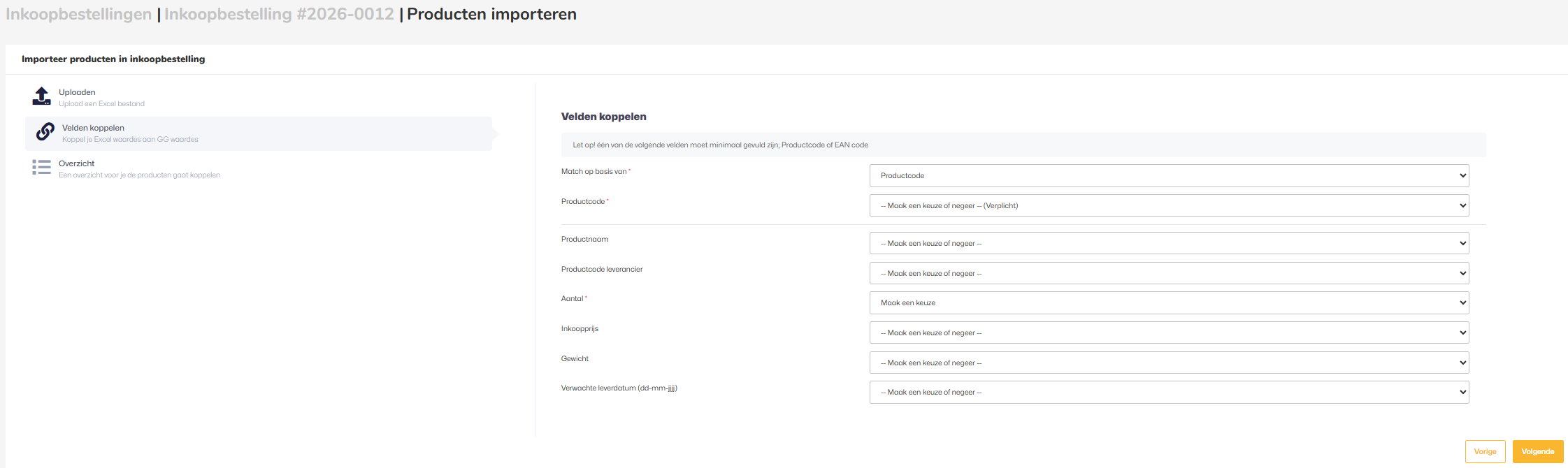This screenshot has width=1568, height=468.
Task: Open the 'Match op basis van' dropdown
Action: [x=1169, y=176]
